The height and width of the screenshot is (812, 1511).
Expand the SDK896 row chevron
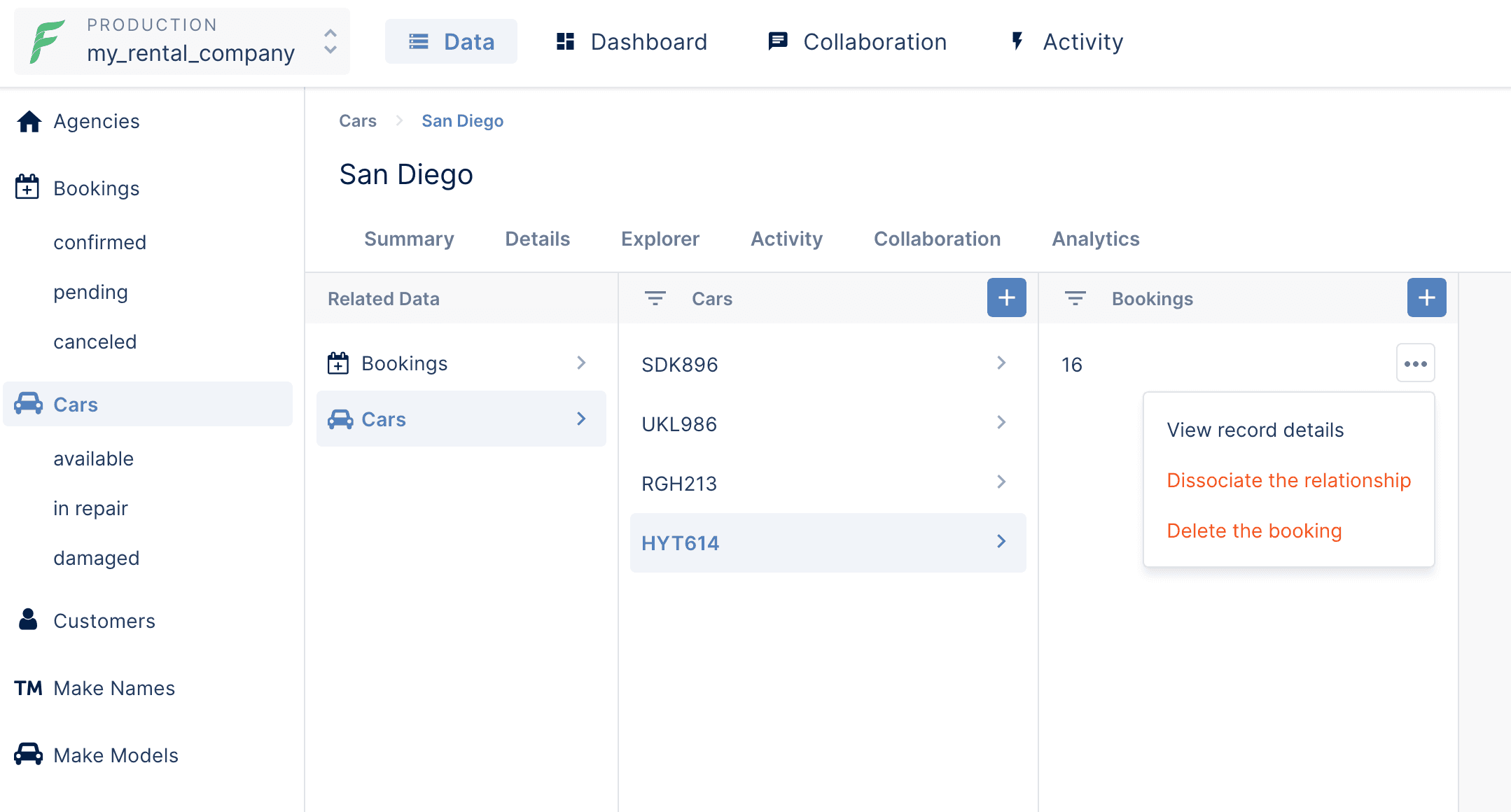click(1001, 363)
